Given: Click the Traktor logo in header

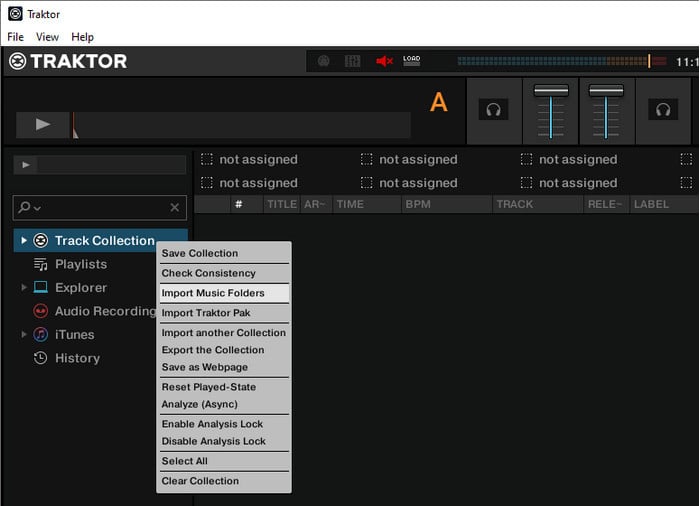Looking at the screenshot, I should coord(68,61).
